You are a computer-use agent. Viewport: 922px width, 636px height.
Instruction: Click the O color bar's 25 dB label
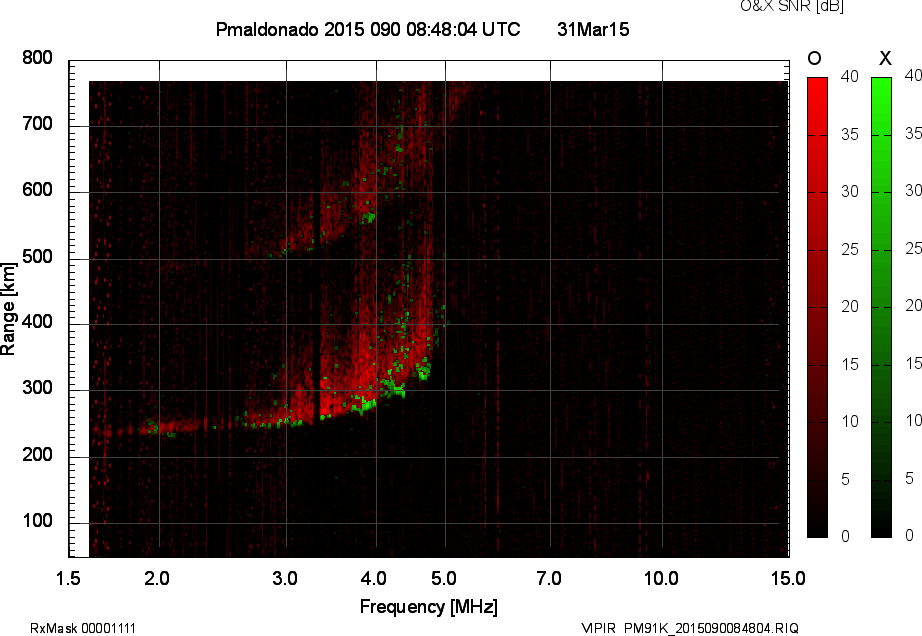(x=850, y=250)
